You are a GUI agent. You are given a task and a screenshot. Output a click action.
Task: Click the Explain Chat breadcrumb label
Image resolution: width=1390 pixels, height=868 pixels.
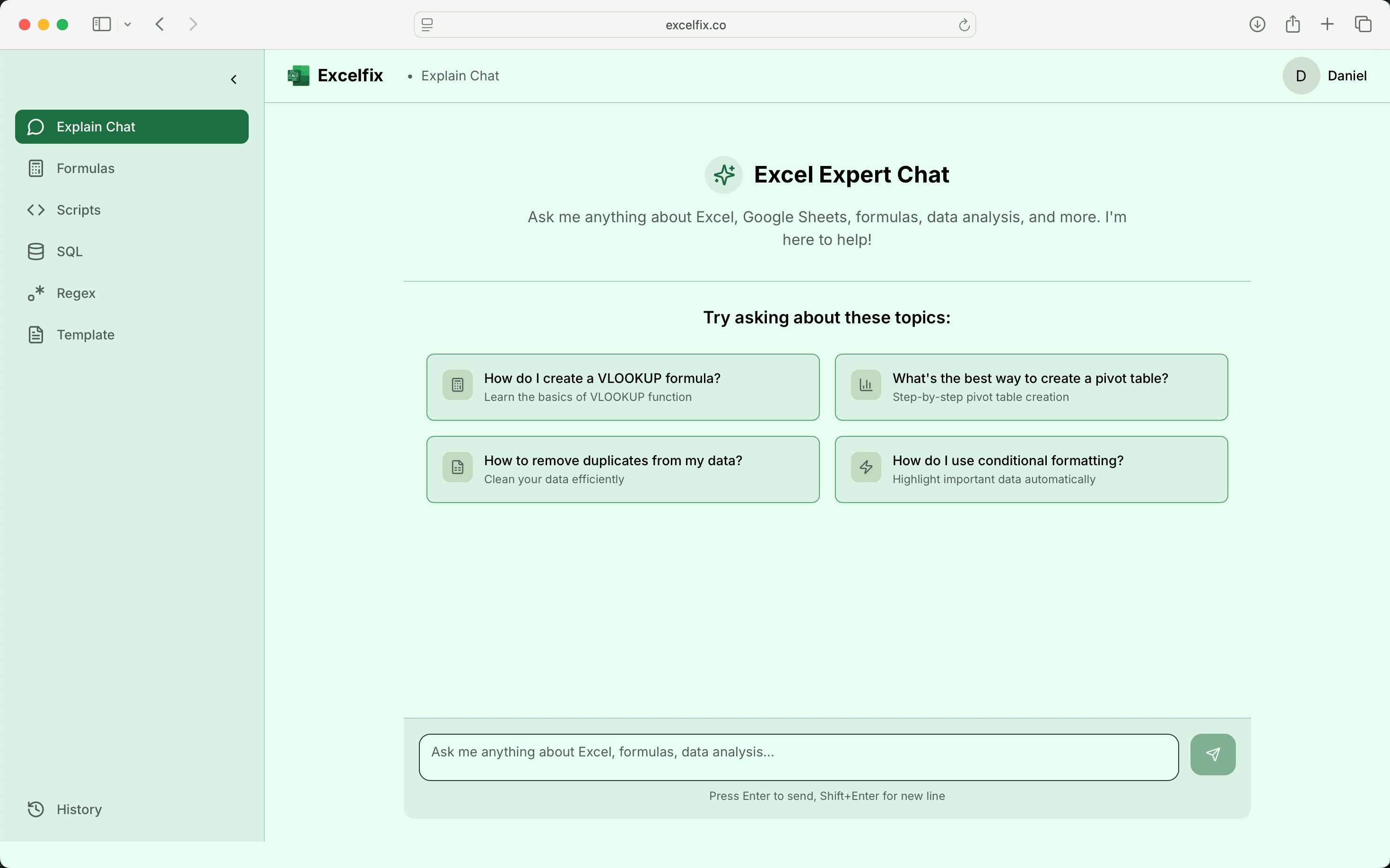tap(460, 76)
